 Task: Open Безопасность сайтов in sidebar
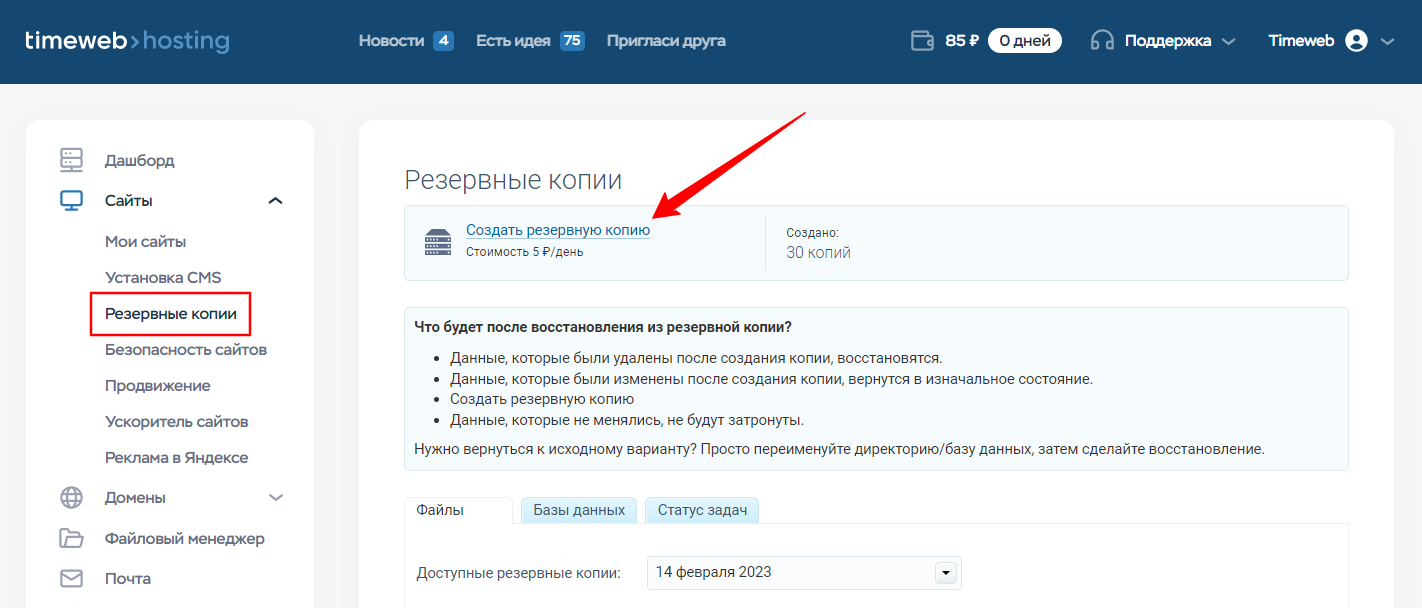[186, 349]
